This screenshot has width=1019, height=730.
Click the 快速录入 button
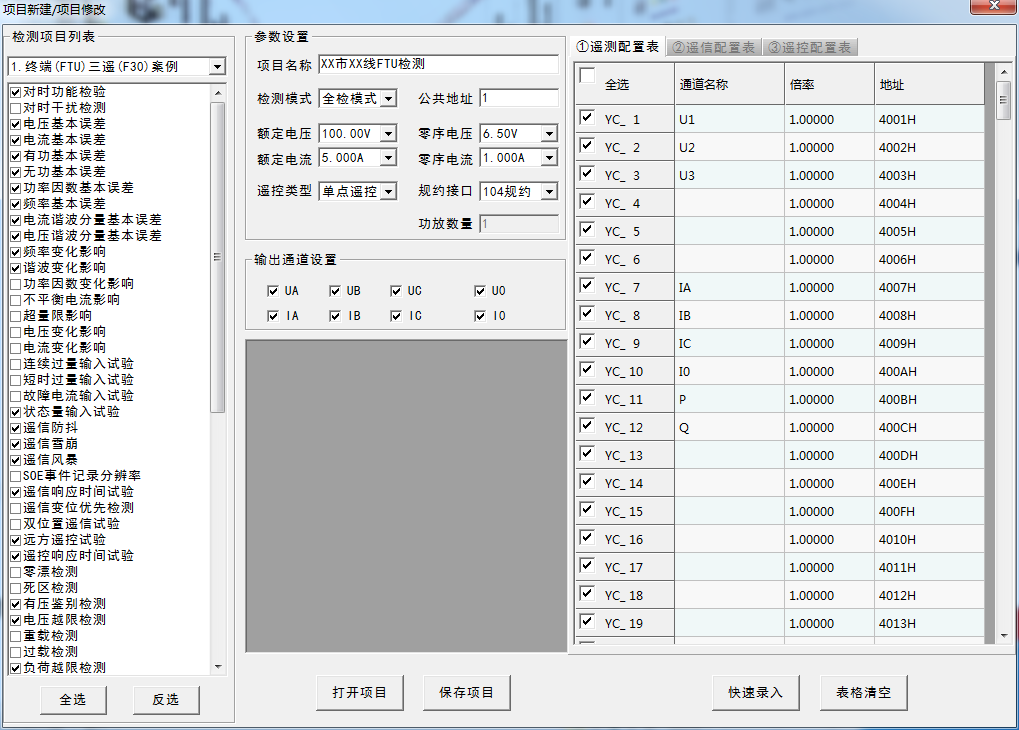pos(755,692)
